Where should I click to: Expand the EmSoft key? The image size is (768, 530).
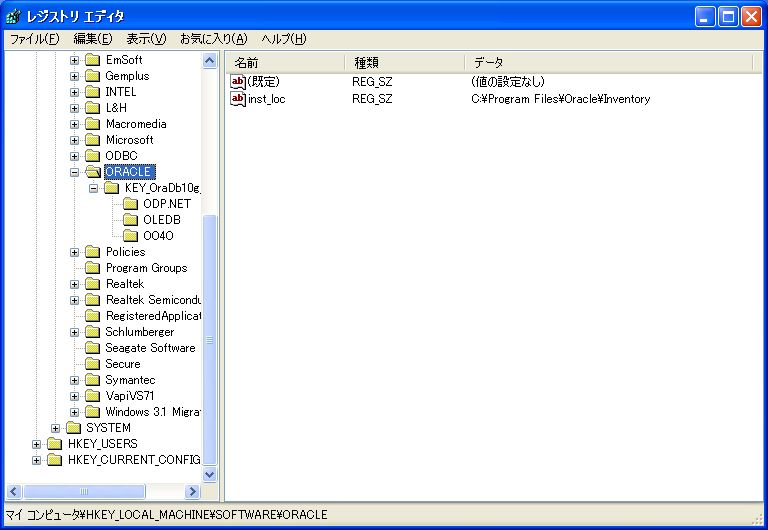click(x=74, y=60)
